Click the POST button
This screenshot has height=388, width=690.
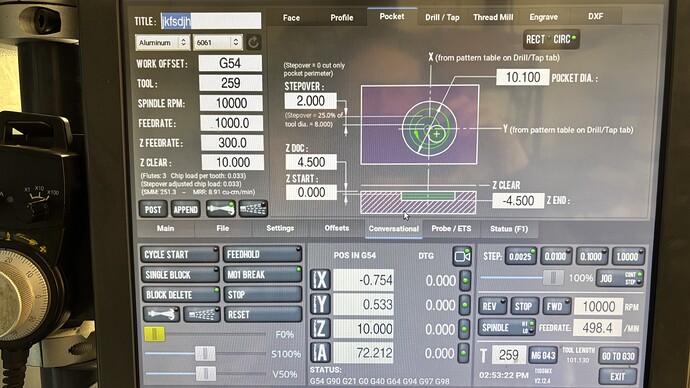tap(153, 209)
